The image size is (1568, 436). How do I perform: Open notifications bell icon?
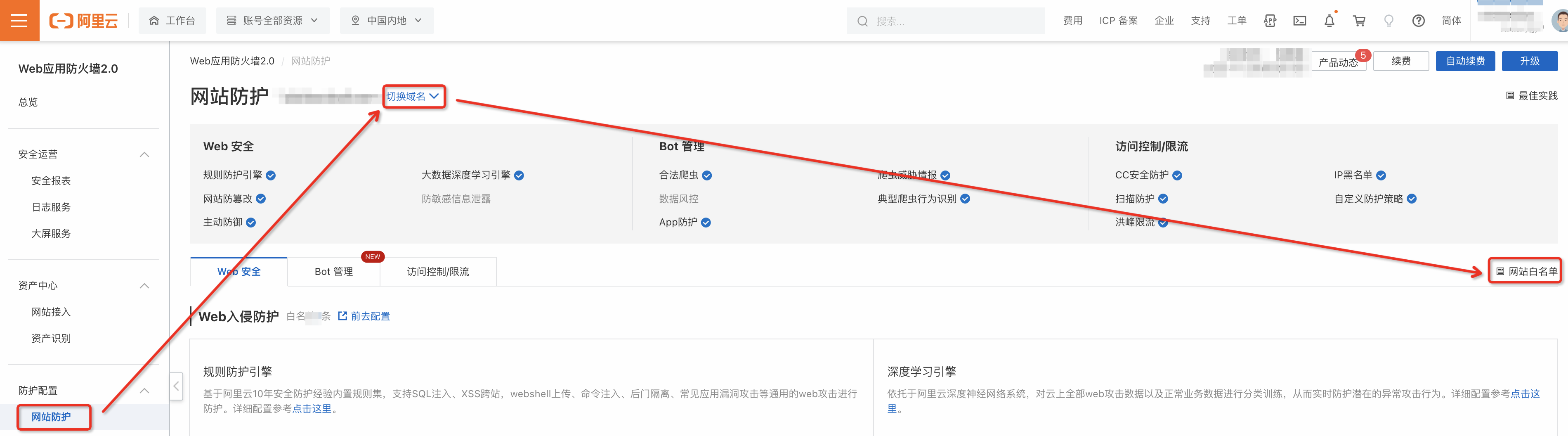click(x=1329, y=21)
